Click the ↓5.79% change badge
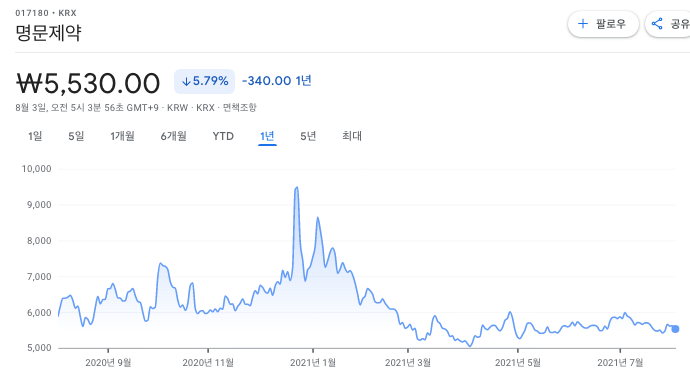 205,81
